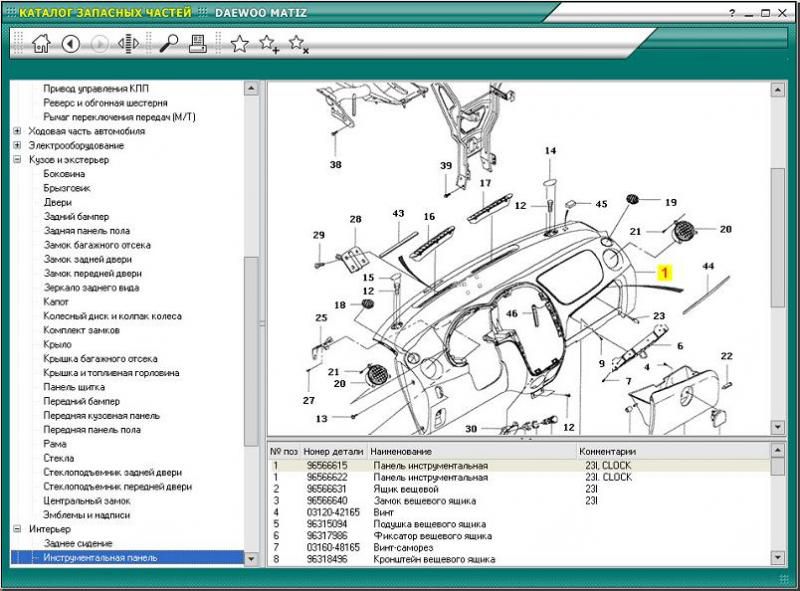Expand the Ходовая часть автомобиля node

[x=17, y=131]
